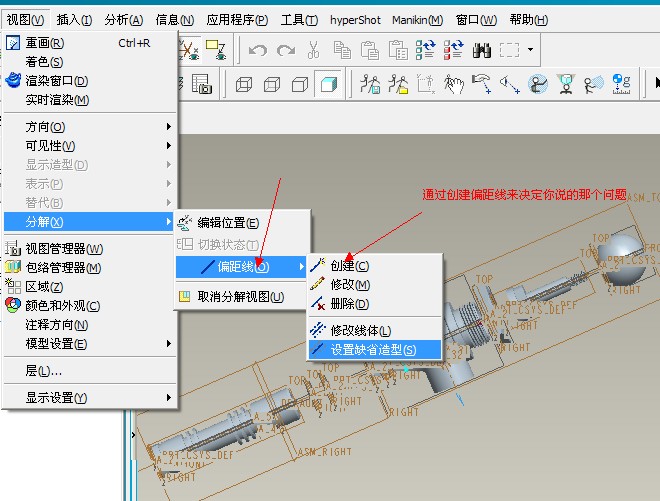Image resolution: width=660 pixels, height=501 pixels.
Task: Click the dashed selection box icon
Action: click(x=509, y=50)
